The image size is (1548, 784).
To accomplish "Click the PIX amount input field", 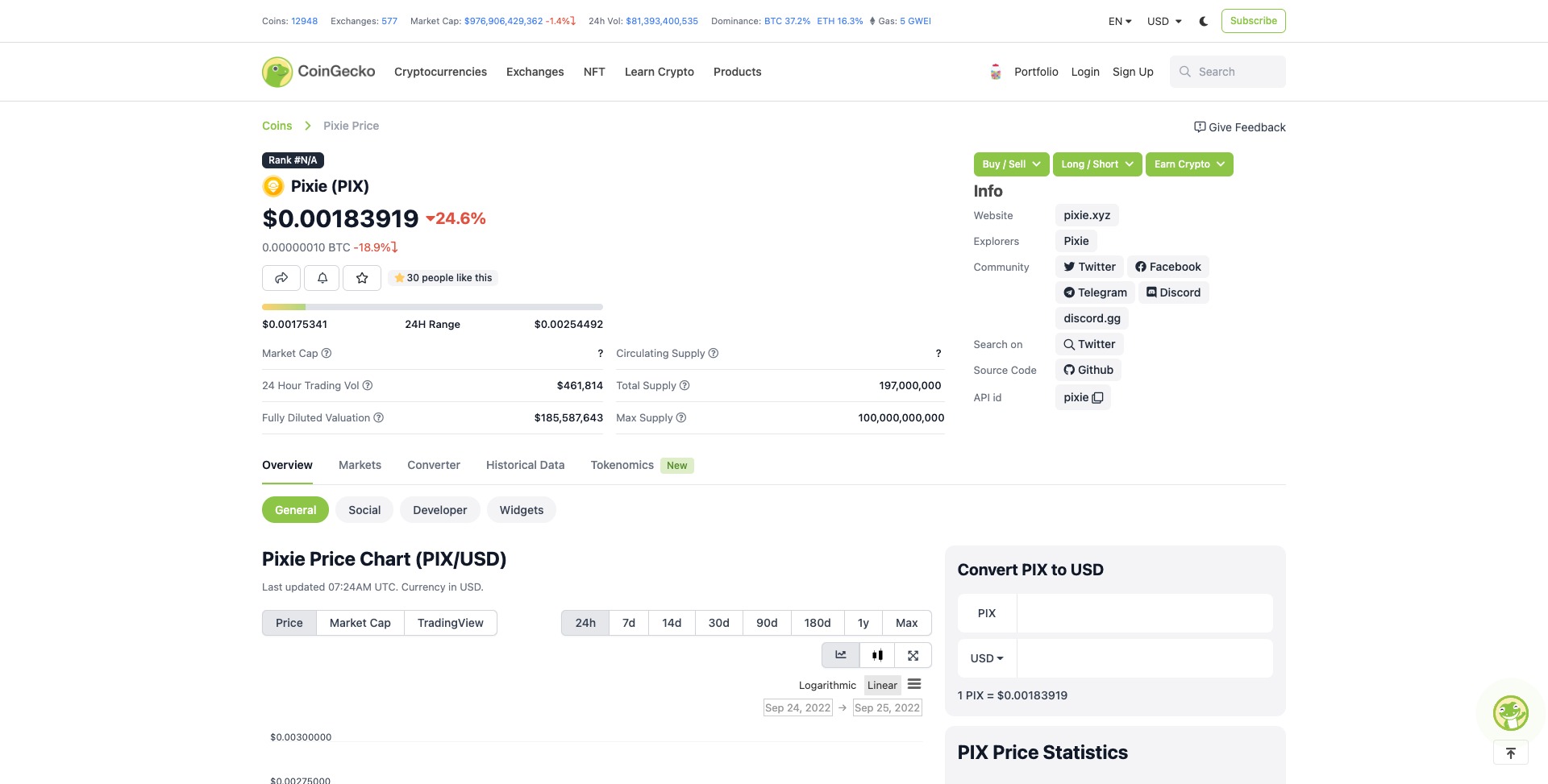I will click(x=1145, y=612).
